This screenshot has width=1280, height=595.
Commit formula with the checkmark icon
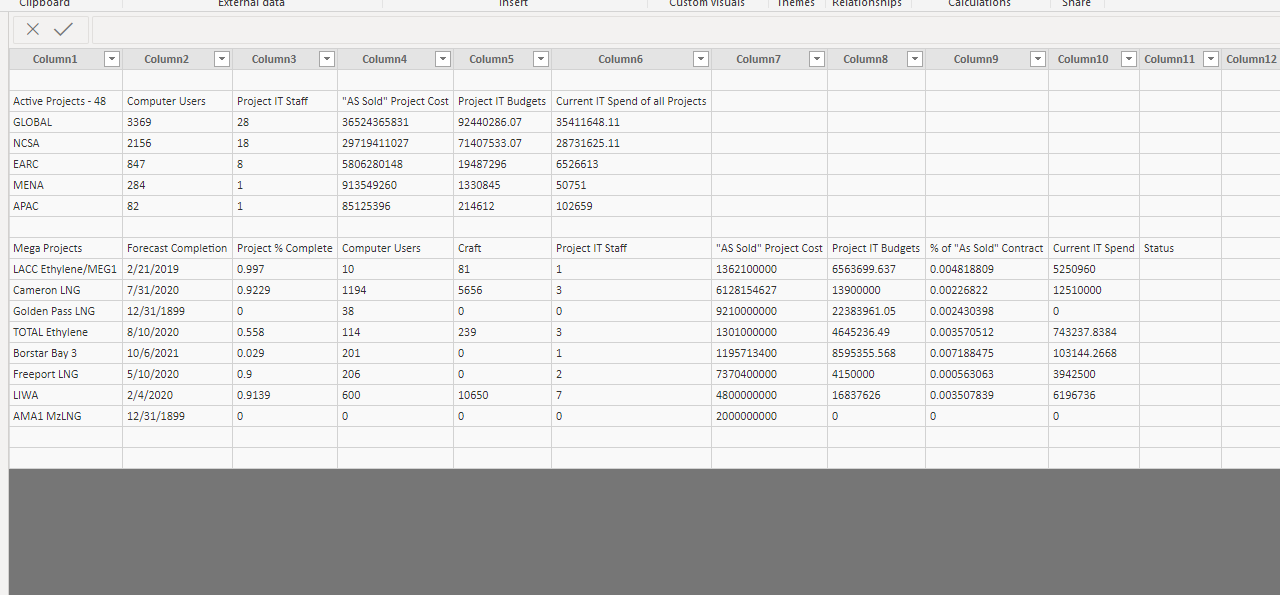point(63,30)
